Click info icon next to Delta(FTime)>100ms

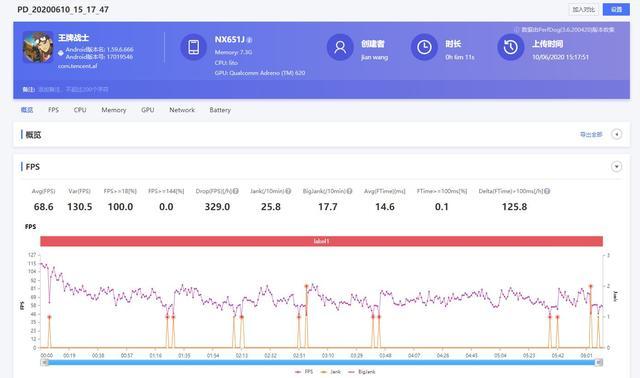[547, 191]
